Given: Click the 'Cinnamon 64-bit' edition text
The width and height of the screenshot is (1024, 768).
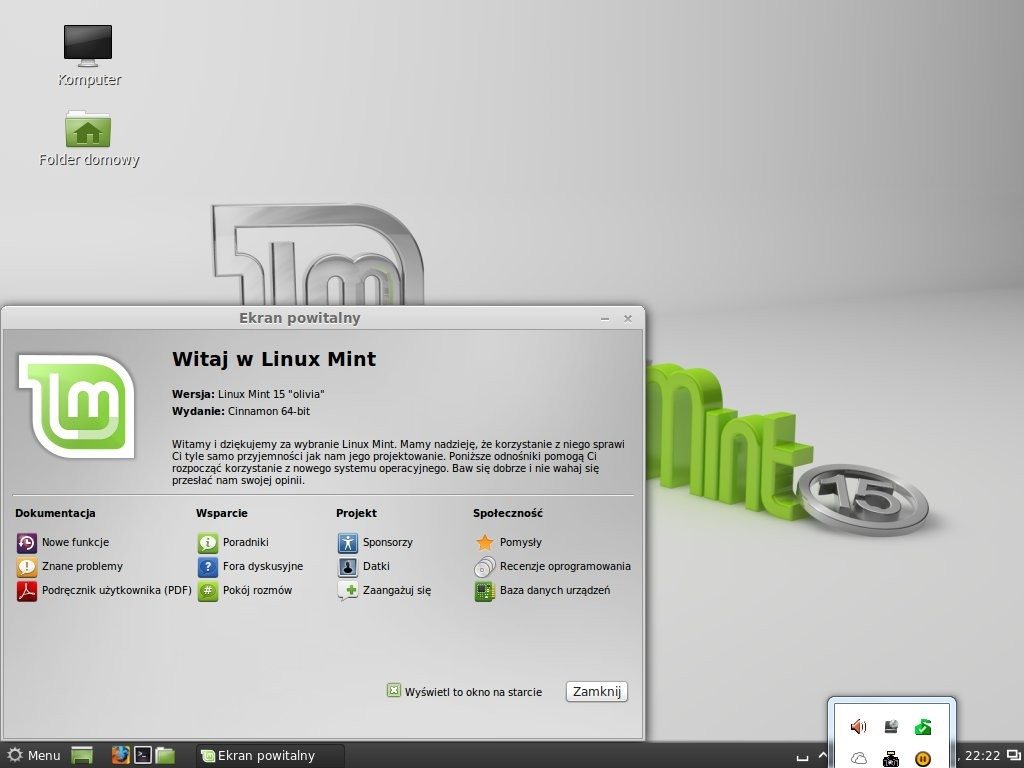Looking at the screenshot, I should tap(269, 411).
